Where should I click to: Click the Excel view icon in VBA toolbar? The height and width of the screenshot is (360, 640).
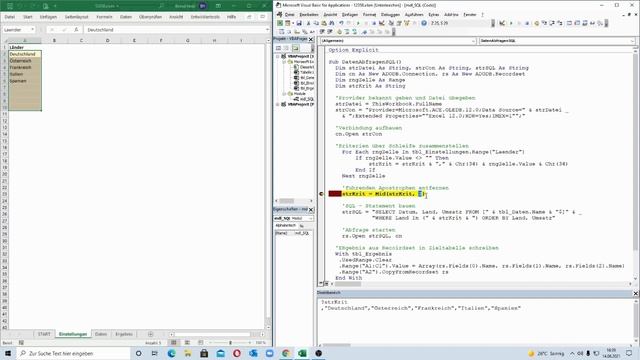click(x=280, y=23)
